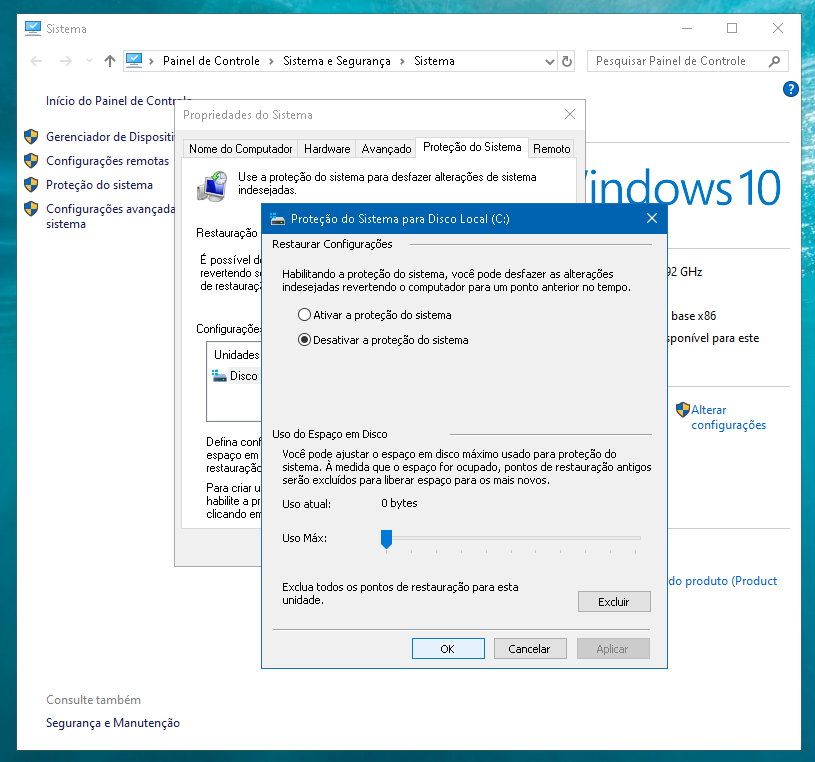Click the shield icon next to Alterar configurações
Screen dimensions: 815x762
[682, 410]
